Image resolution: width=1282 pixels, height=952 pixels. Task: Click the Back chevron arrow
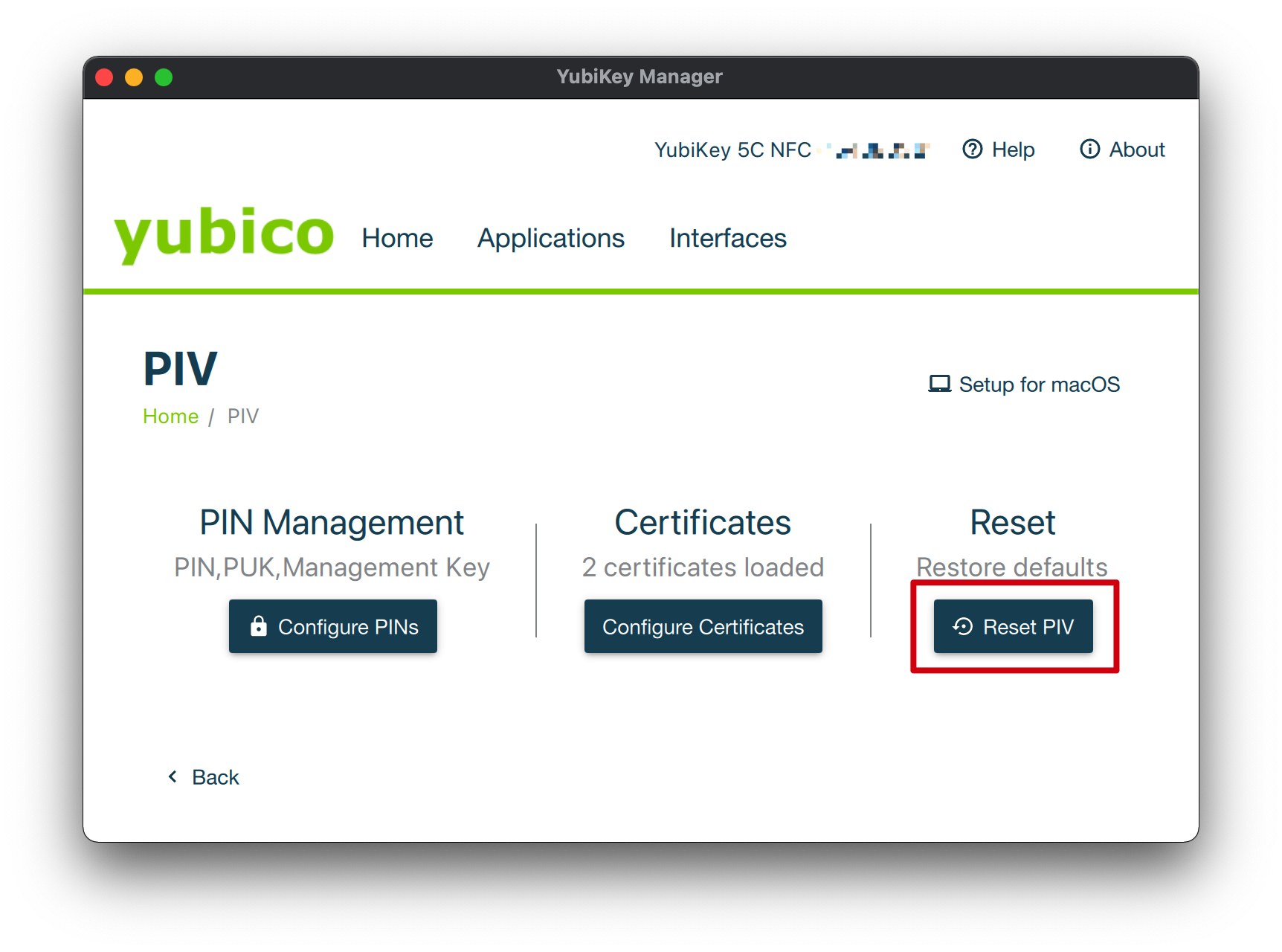(x=173, y=776)
